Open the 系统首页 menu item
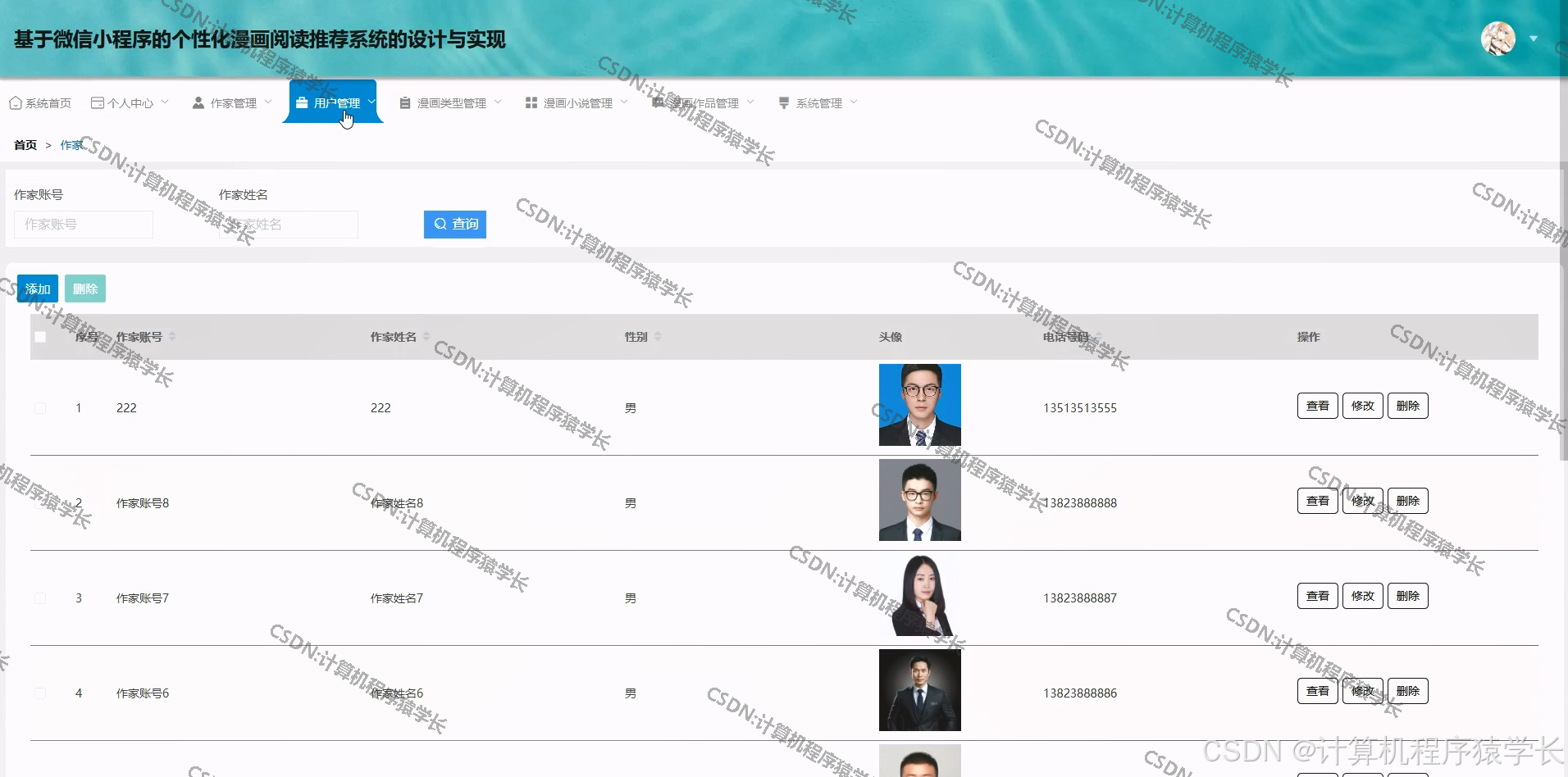 click(40, 103)
